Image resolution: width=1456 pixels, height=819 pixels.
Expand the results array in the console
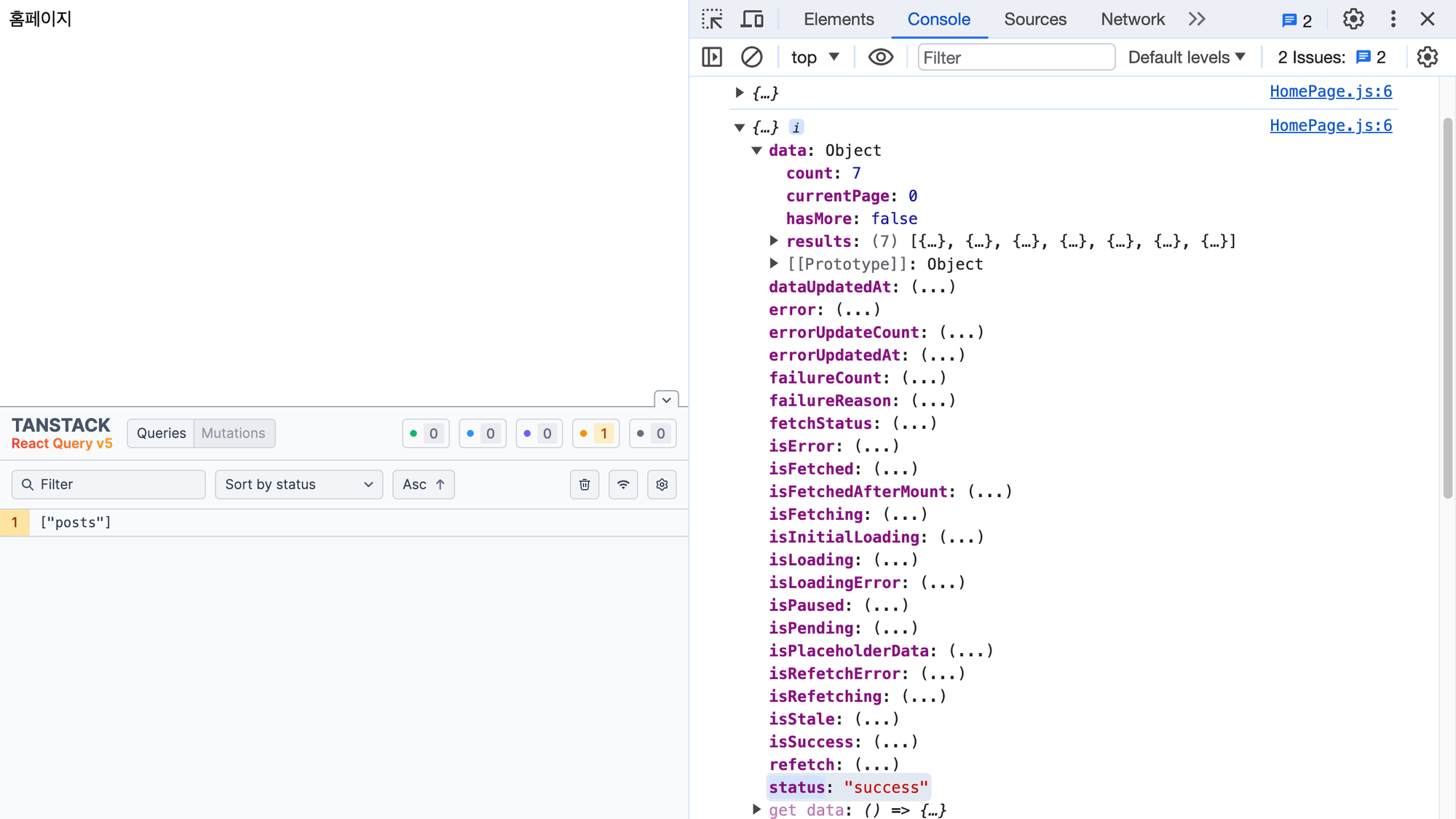pos(774,241)
